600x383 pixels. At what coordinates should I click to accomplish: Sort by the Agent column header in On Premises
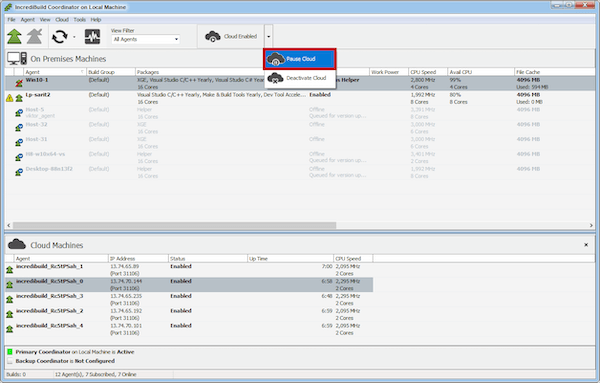tap(55, 72)
